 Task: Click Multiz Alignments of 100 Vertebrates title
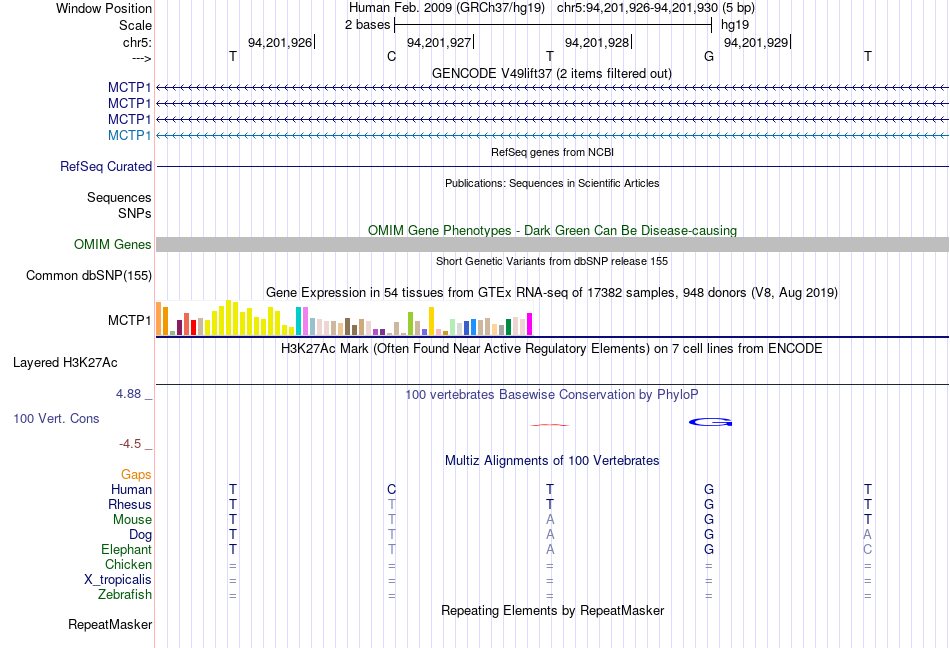(552, 460)
